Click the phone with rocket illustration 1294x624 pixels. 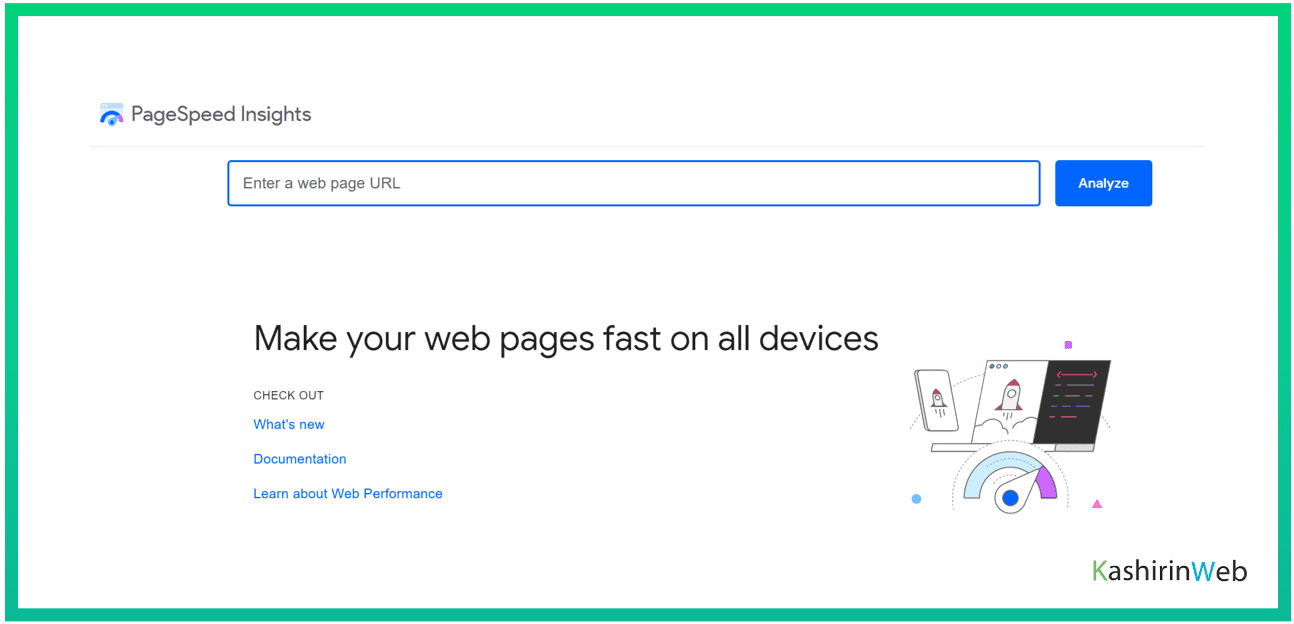[x=937, y=399]
